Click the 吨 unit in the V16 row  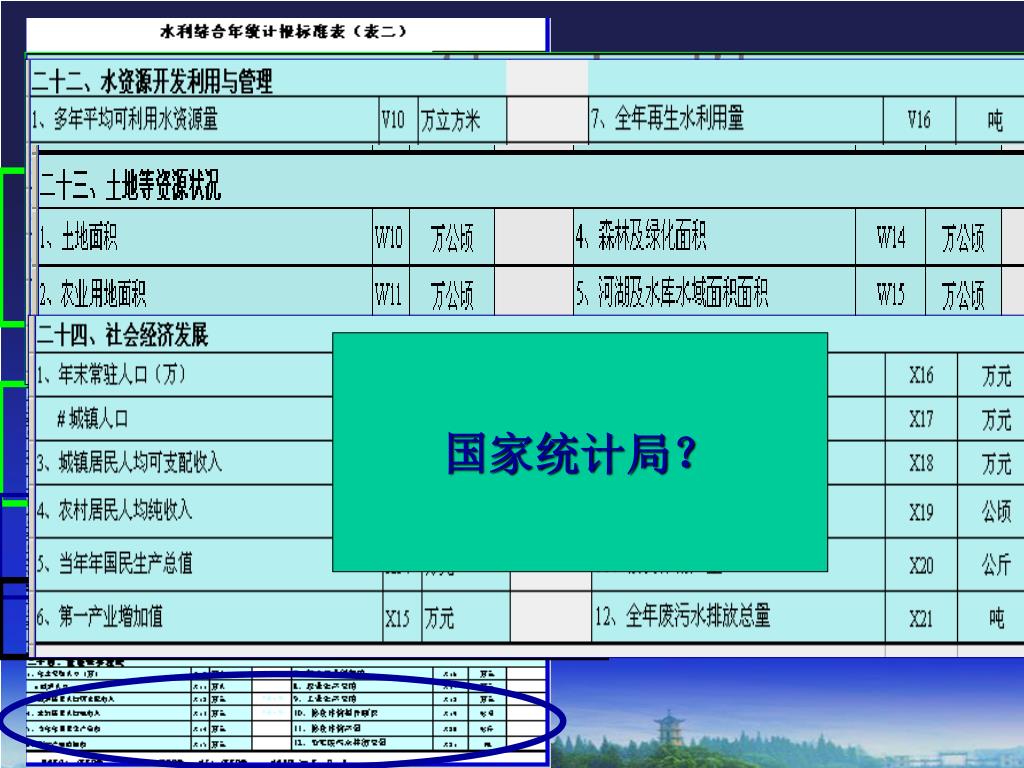tap(995, 121)
